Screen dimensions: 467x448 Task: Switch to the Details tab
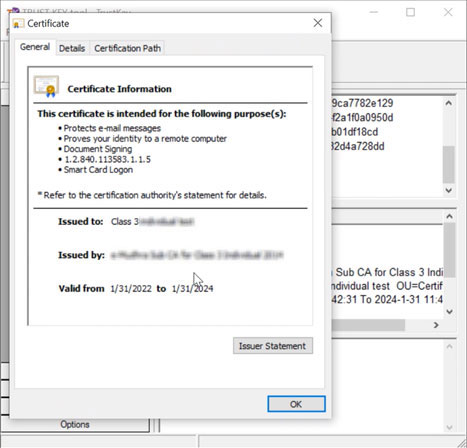[72, 48]
